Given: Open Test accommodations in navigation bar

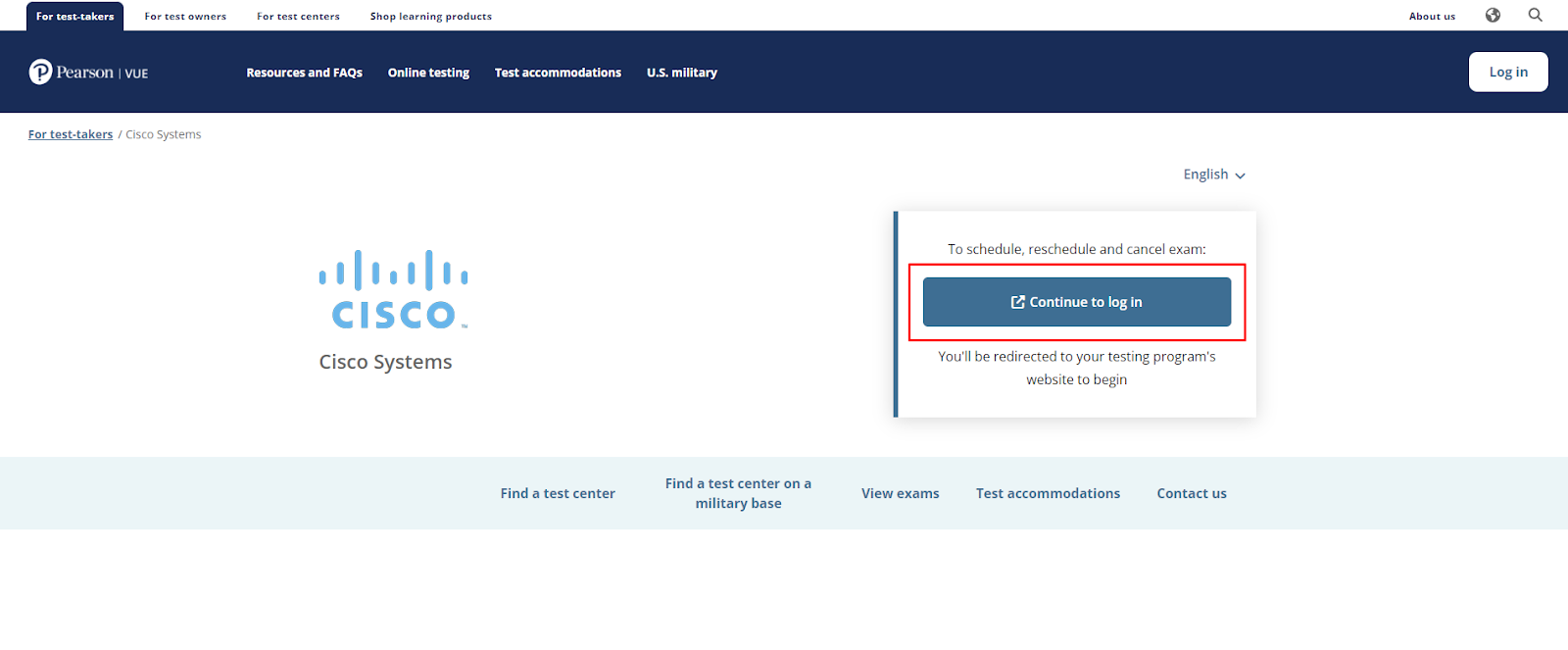Looking at the screenshot, I should pos(558,73).
